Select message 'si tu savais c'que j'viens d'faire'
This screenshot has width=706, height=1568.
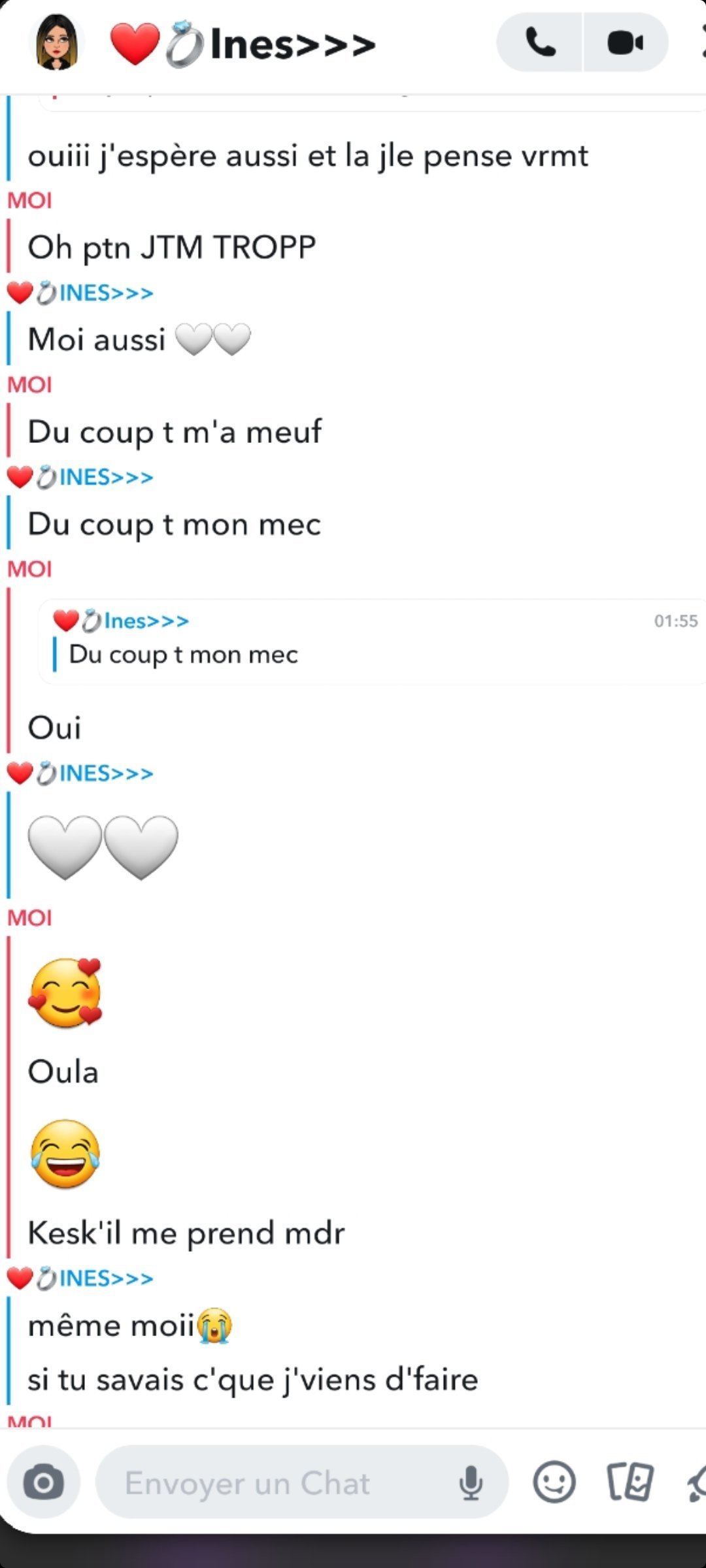point(253,1380)
